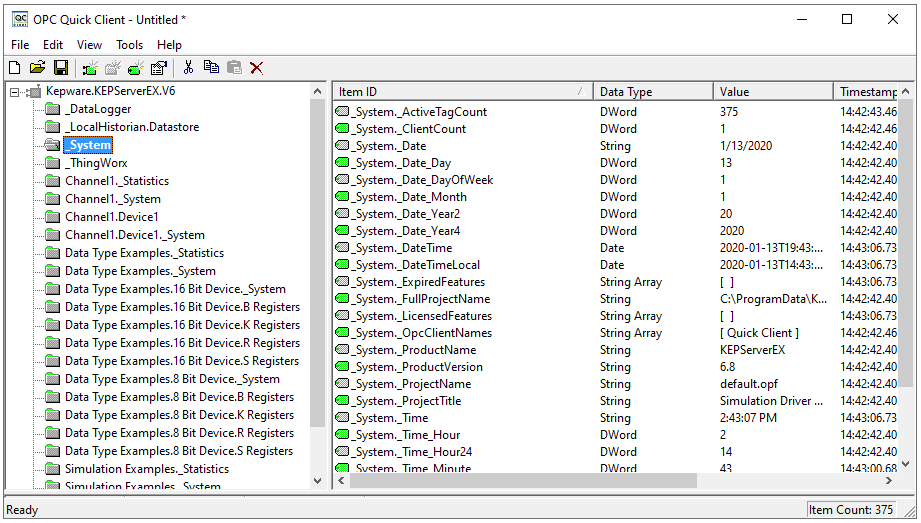The width and height of the screenshot is (921, 523).
Task: Click the Cut scissors icon
Action: (189, 68)
